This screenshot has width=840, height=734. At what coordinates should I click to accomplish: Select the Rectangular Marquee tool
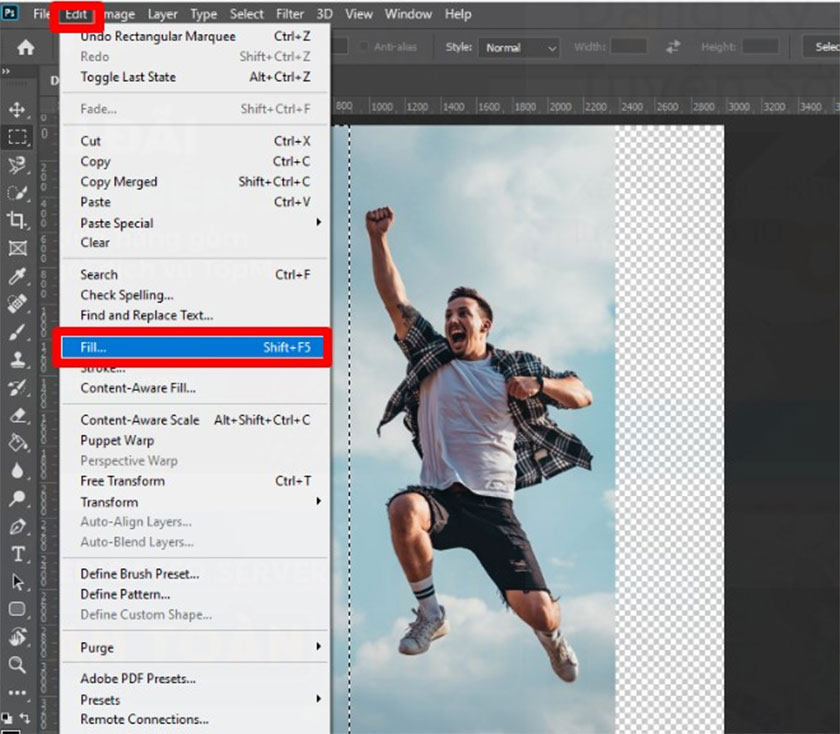pos(17,137)
